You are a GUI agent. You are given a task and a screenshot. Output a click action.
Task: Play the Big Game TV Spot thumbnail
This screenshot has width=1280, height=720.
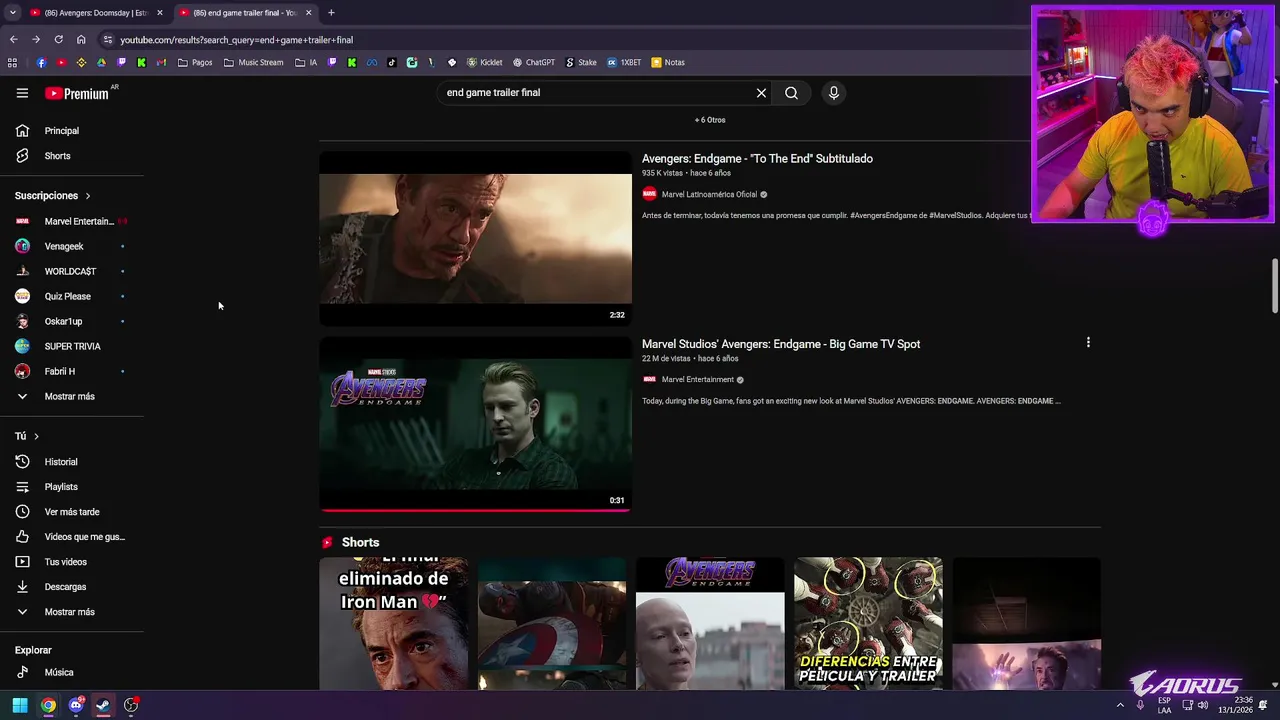[475, 424]
